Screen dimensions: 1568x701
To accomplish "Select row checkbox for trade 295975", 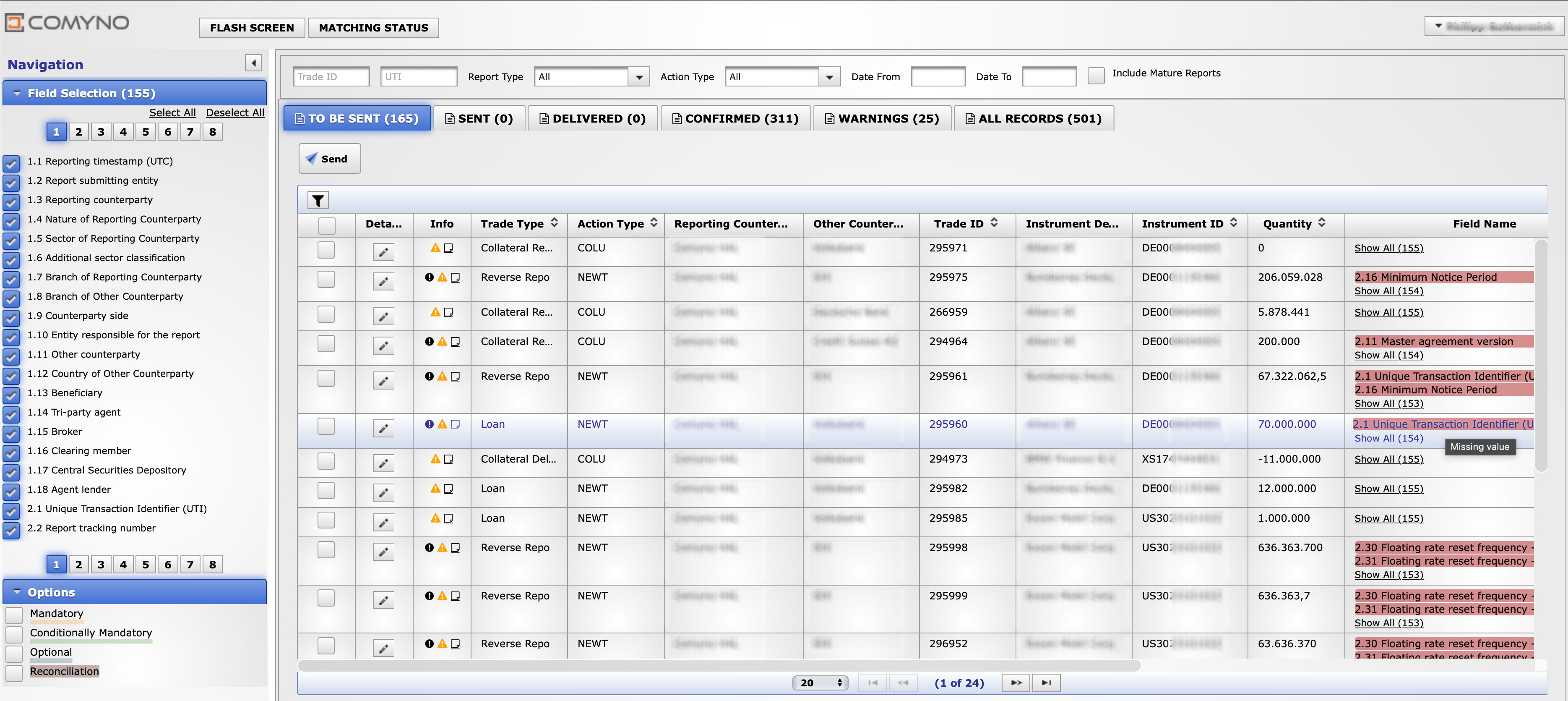I will coord(326,279).
